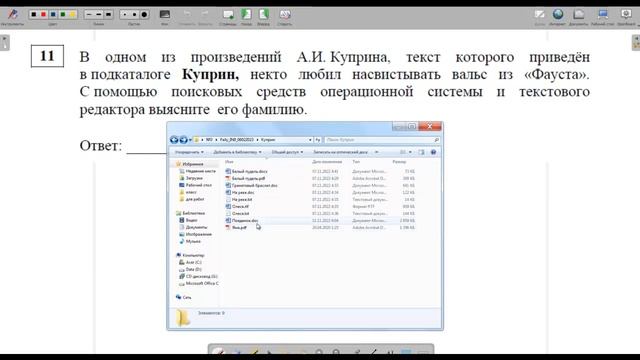Expand the right library panel tab
This screenshot has width=640, height=360.
pos(636,42)
